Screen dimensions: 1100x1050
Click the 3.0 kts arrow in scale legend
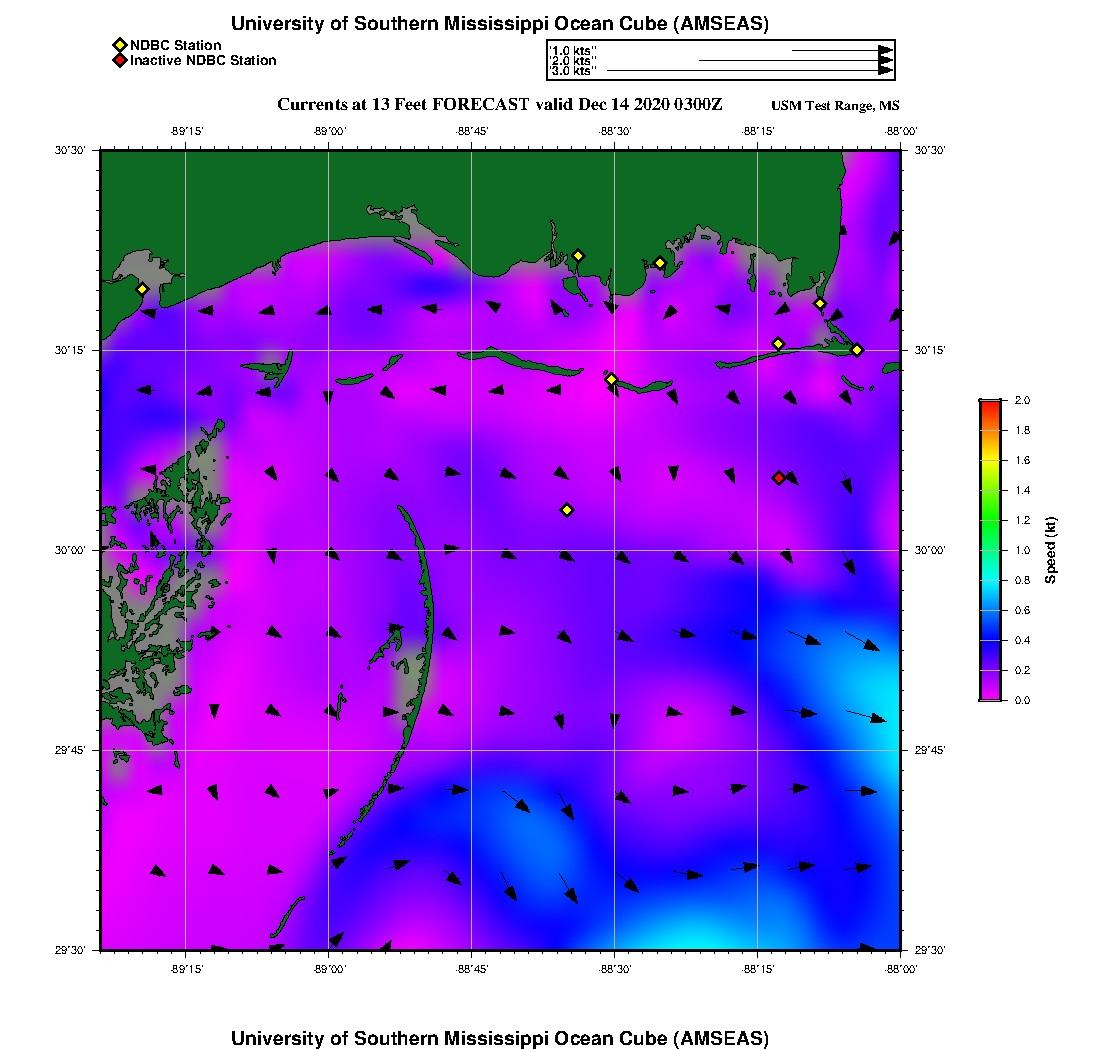[x=750, y=71]
